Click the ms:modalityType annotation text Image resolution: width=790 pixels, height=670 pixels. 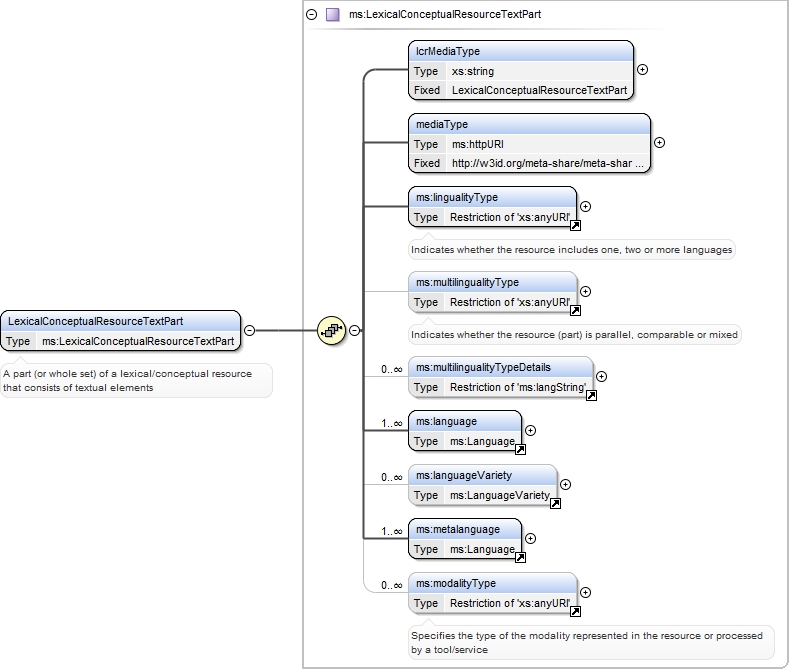click(586, 642)
